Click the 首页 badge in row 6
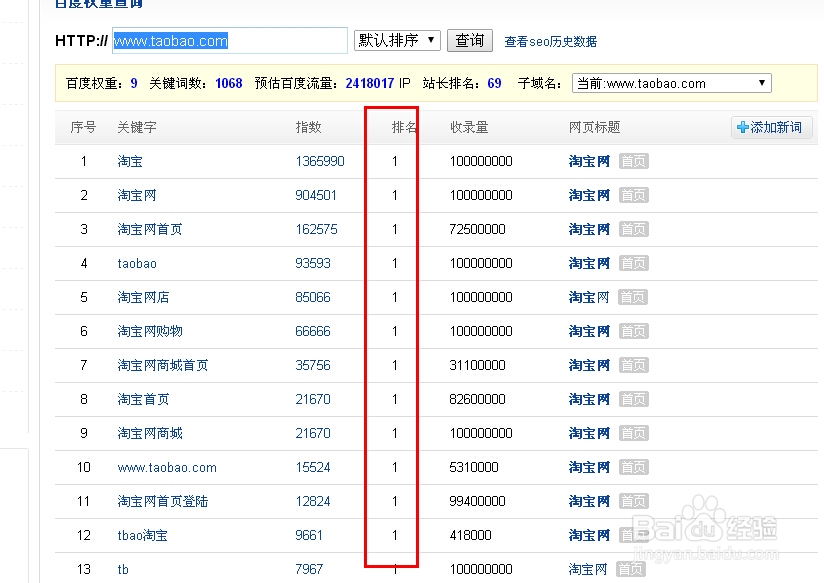The width and height of the screenshot is (824, 583). click(x=633, y=331)
